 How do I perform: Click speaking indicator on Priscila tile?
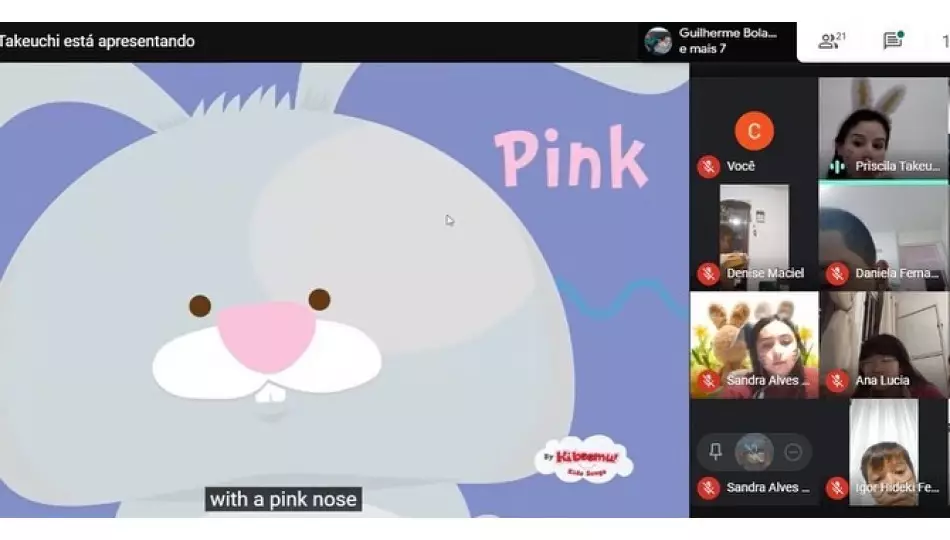click(837, 167)
